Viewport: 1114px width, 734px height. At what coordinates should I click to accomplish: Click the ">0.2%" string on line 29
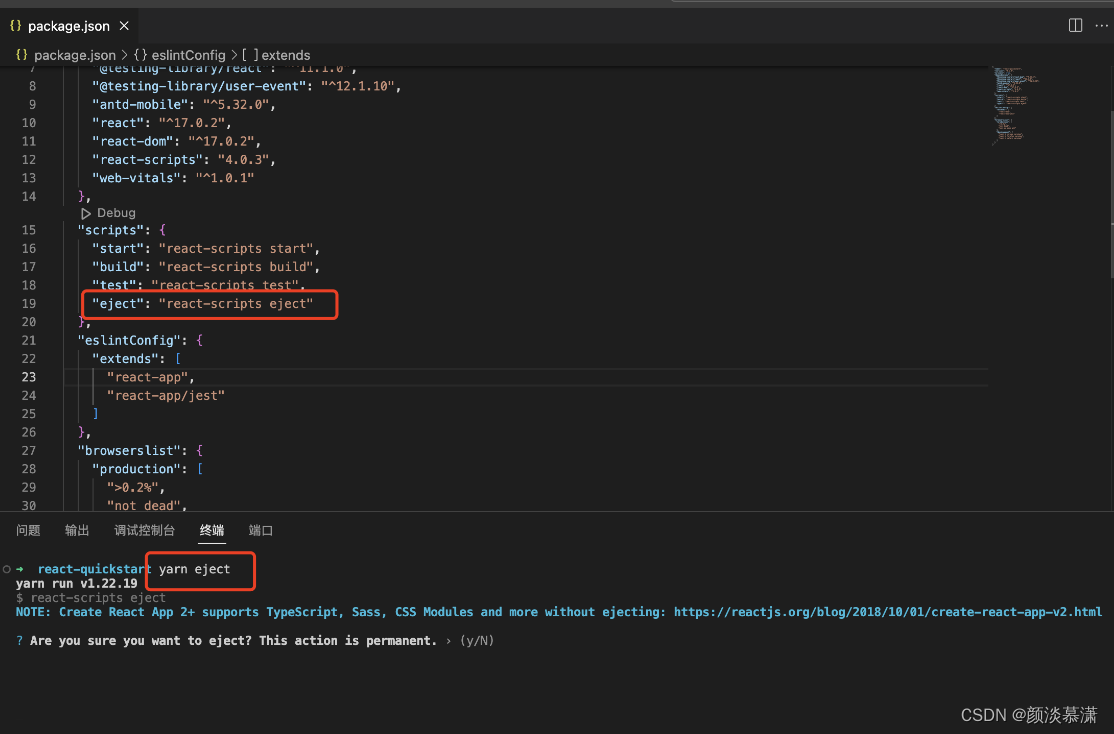click(x=132, y=487)
